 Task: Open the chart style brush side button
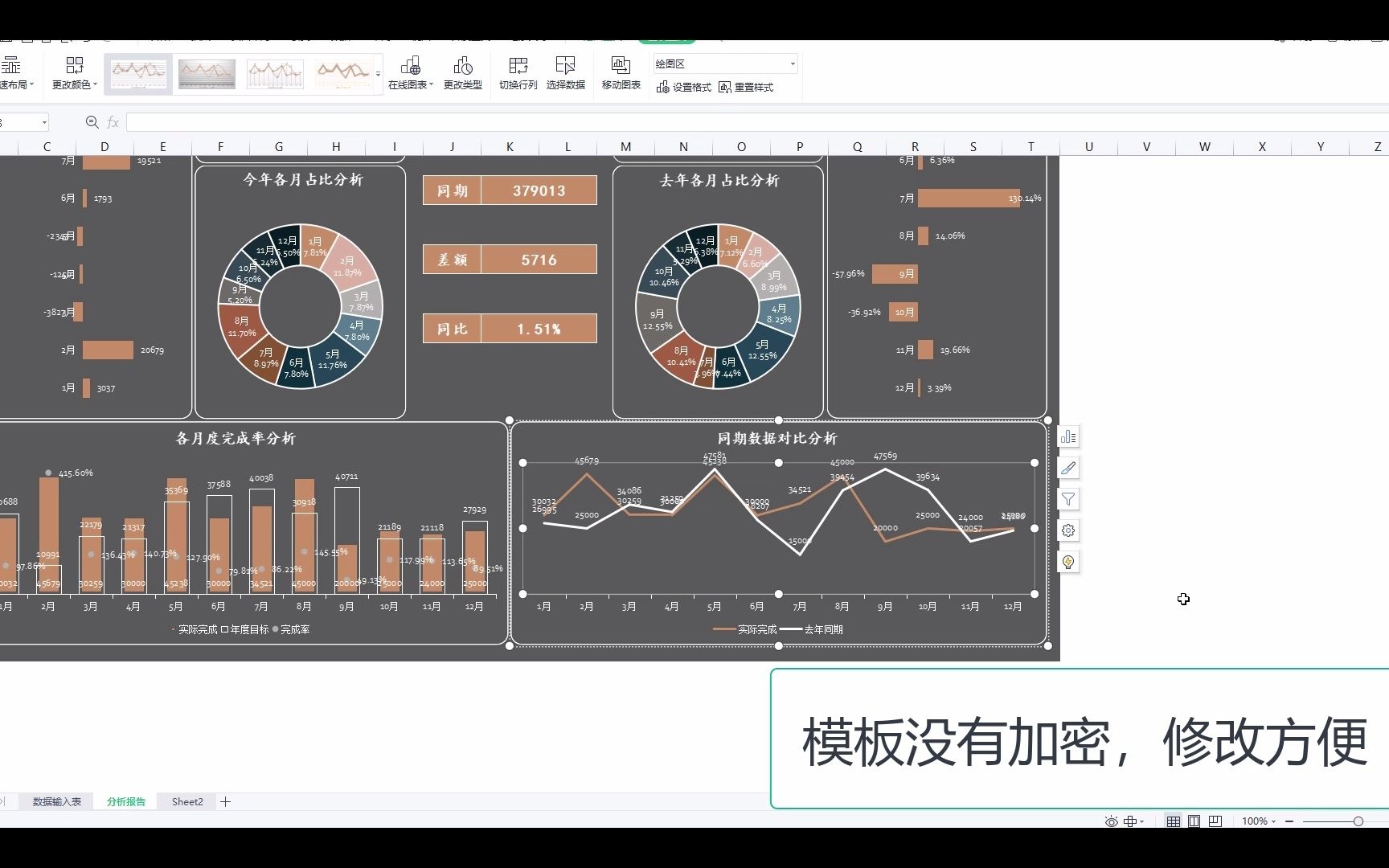click(1068, 468)
